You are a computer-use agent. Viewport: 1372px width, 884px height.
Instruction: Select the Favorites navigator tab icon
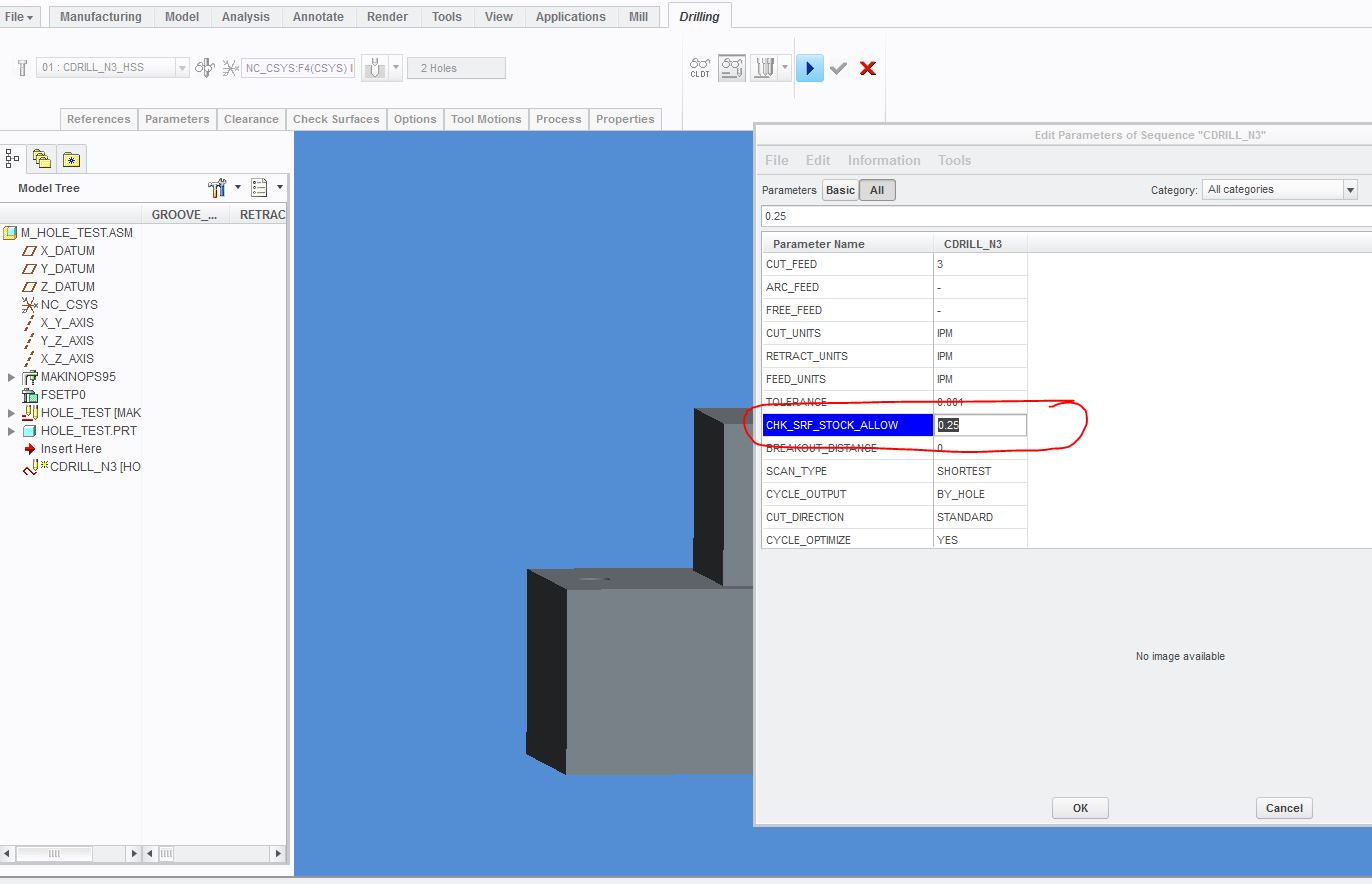(x=71, y=158)
